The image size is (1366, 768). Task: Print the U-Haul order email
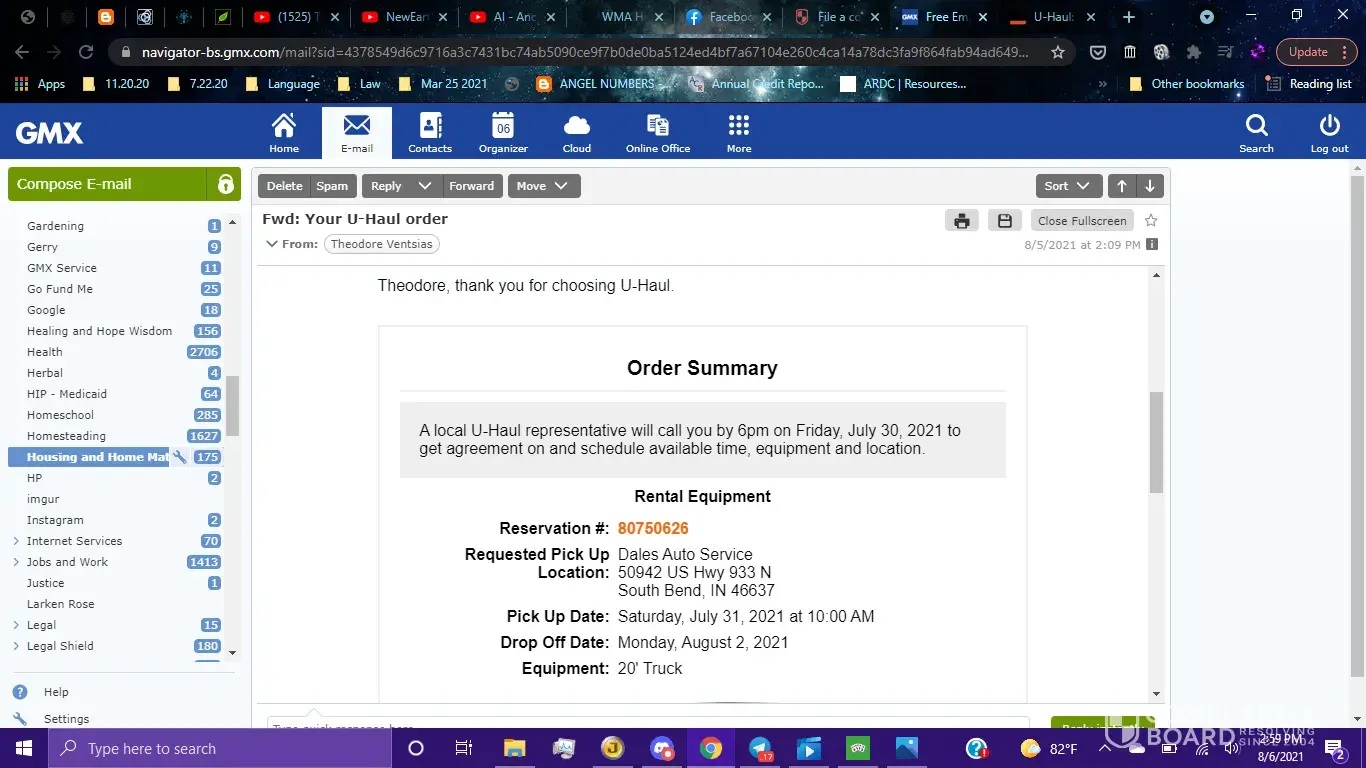click(x=962, y=221)
